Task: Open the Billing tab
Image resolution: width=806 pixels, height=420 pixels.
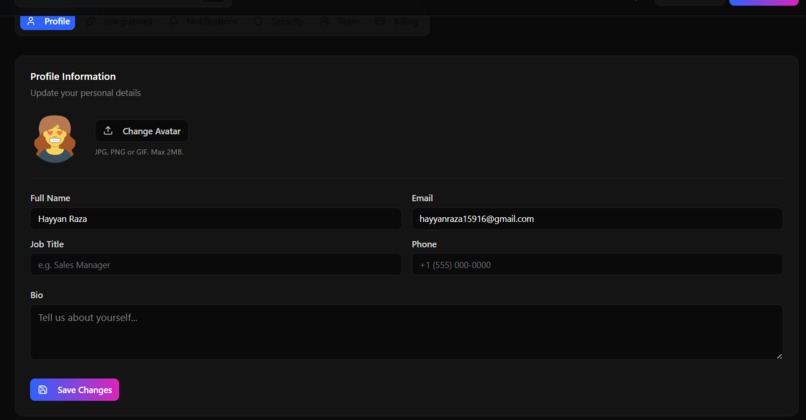Action: pos(397,22)
